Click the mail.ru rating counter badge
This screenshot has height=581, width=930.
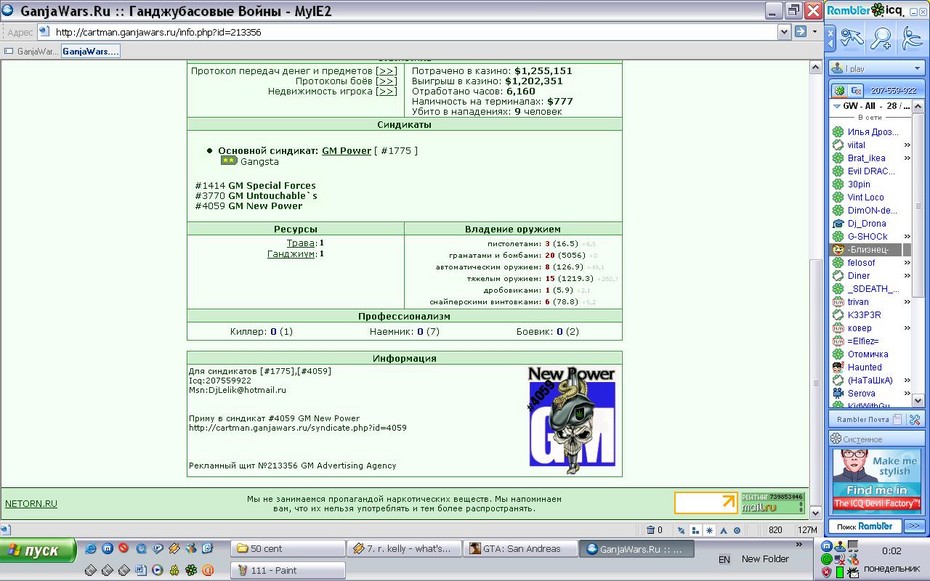click(772, 503)
